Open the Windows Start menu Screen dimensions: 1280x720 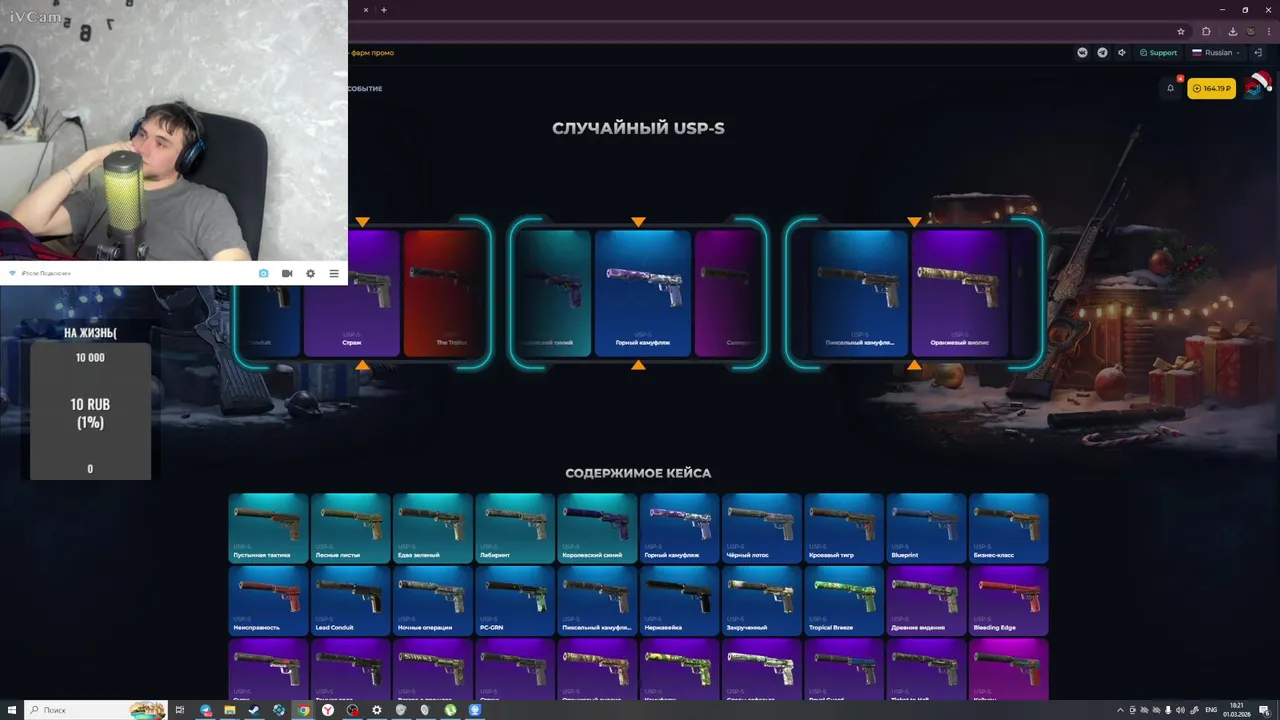click(11, 710)
